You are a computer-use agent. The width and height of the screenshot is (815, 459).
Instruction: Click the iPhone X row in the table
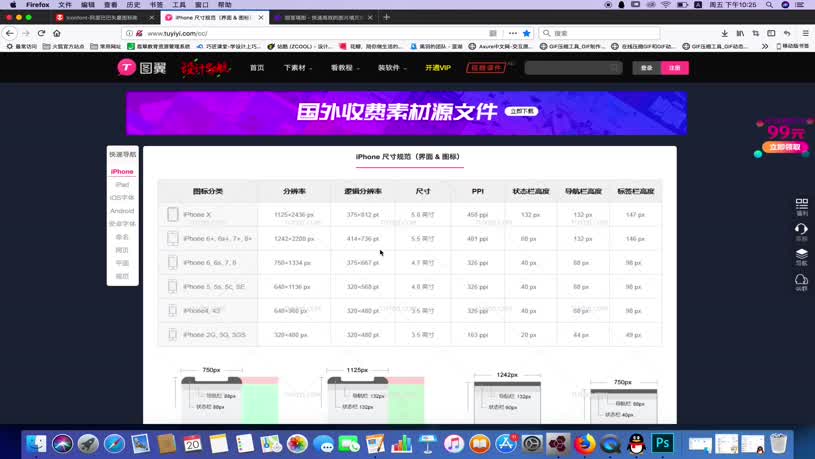(410, 214)
